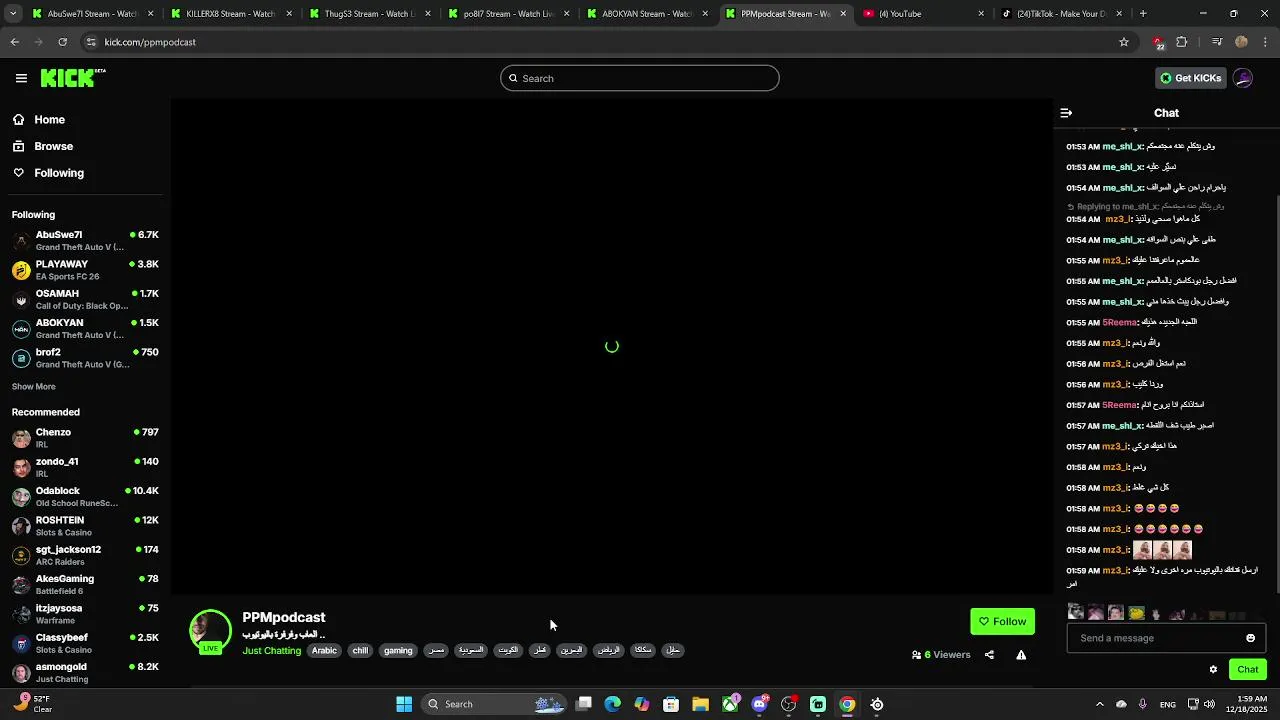Click the share stream icon

pyautogui.click(x=989, y=655)
